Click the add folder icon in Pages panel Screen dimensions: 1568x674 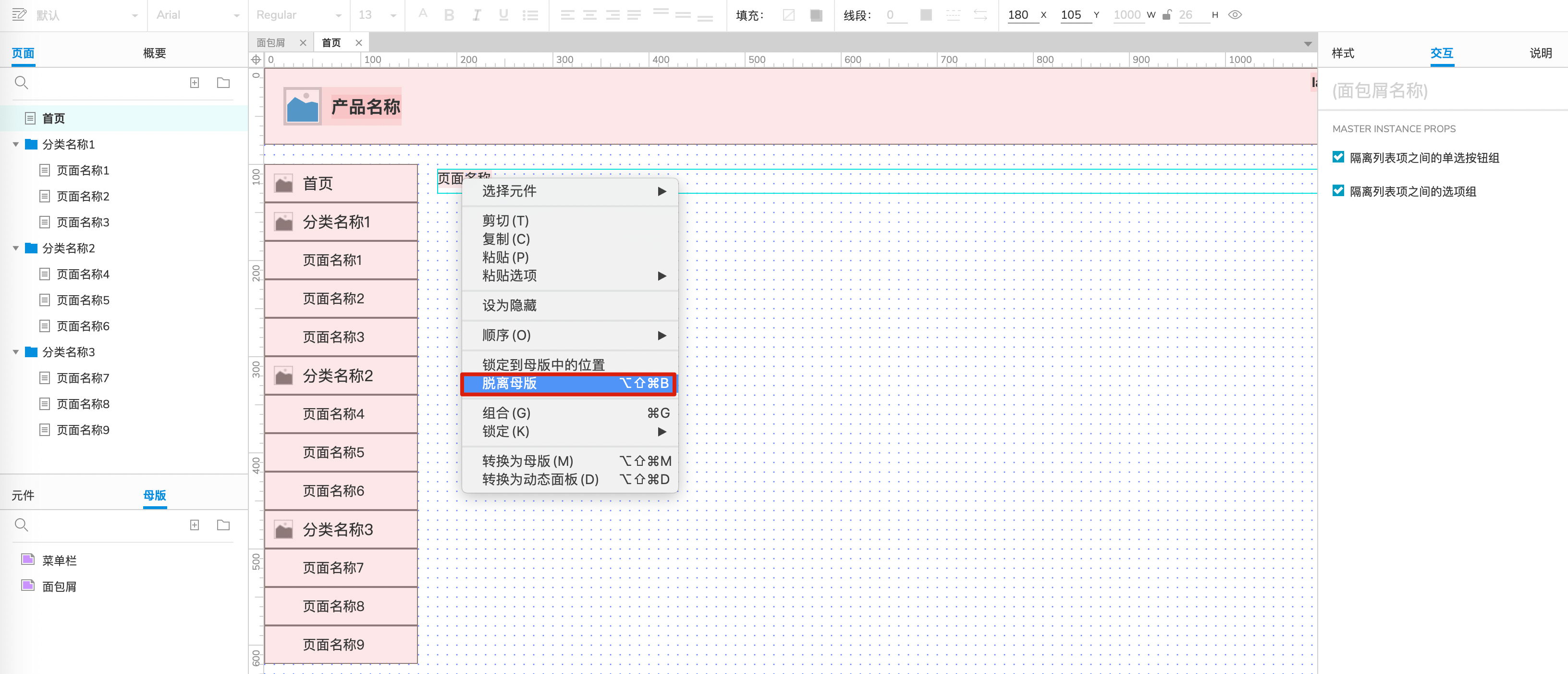[223, 82]
